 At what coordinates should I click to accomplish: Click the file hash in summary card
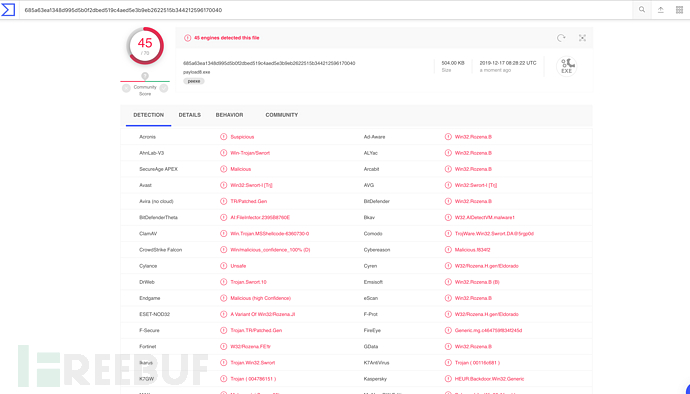tap(269, 63)
